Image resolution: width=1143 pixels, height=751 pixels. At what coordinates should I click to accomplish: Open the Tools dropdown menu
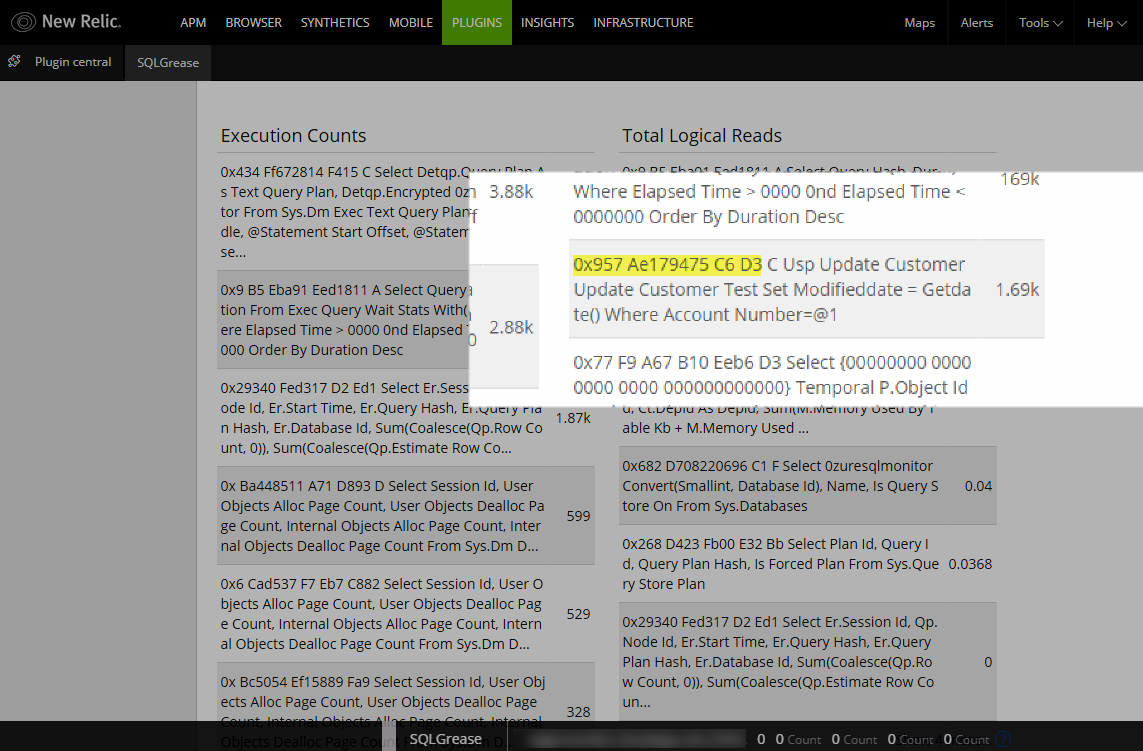coord(1040,23)
